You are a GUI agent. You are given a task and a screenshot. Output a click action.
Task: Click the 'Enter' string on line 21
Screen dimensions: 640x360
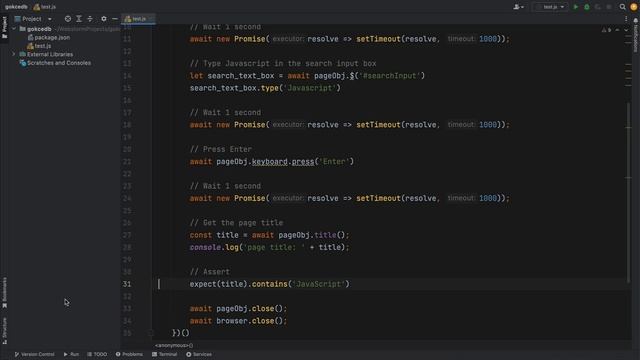[x=334, y=162]
